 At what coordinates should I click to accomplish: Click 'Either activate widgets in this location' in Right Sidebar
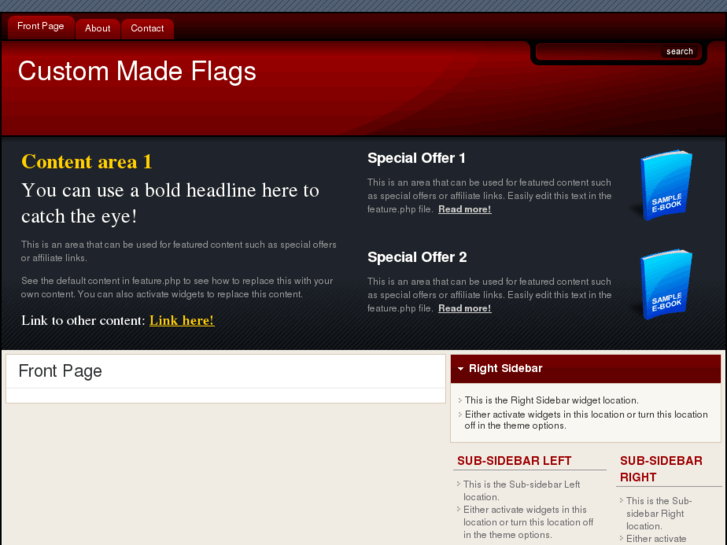tap(586, 420)
